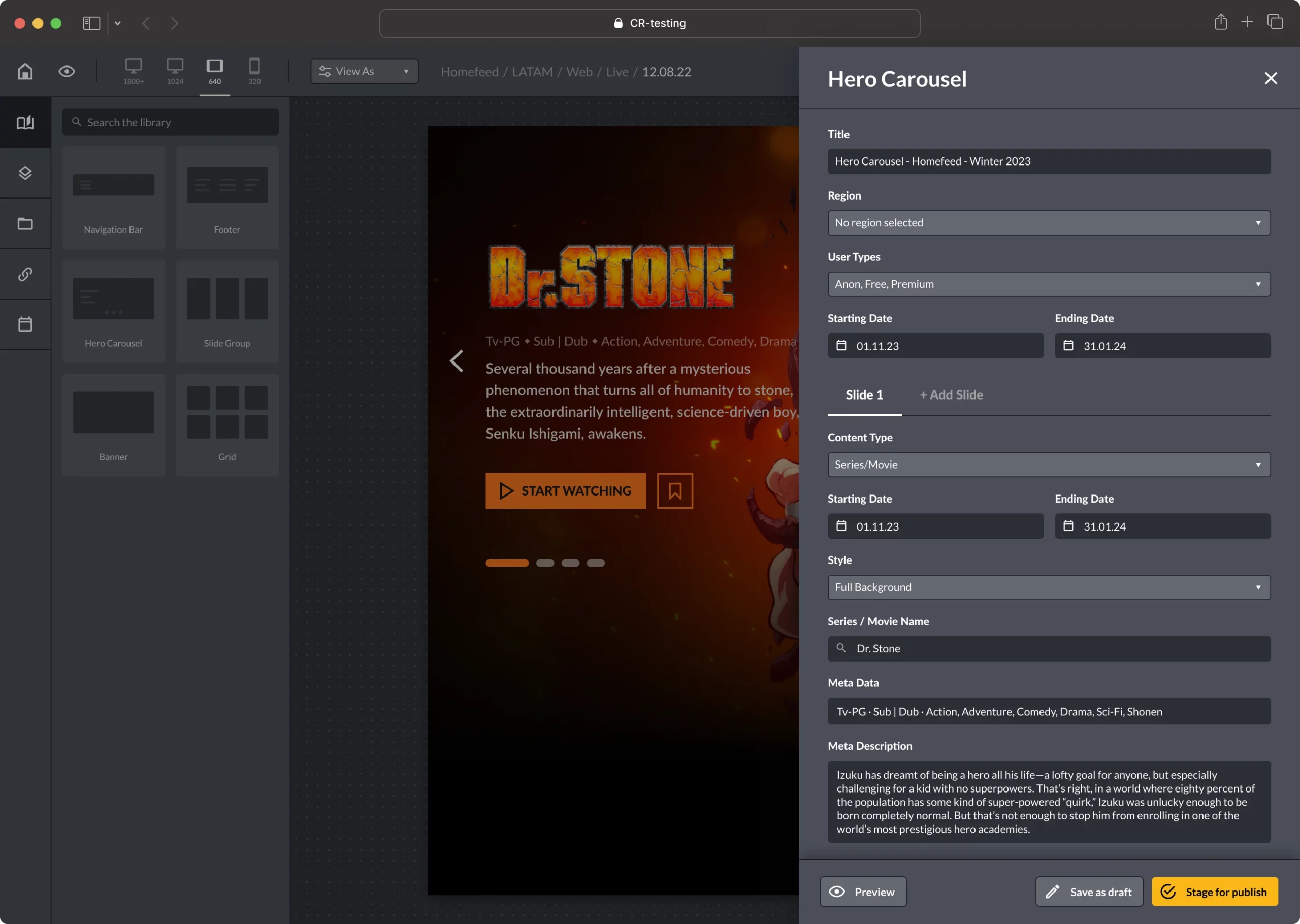
Task: Select the Slide Group component
Action: [227, 311]
